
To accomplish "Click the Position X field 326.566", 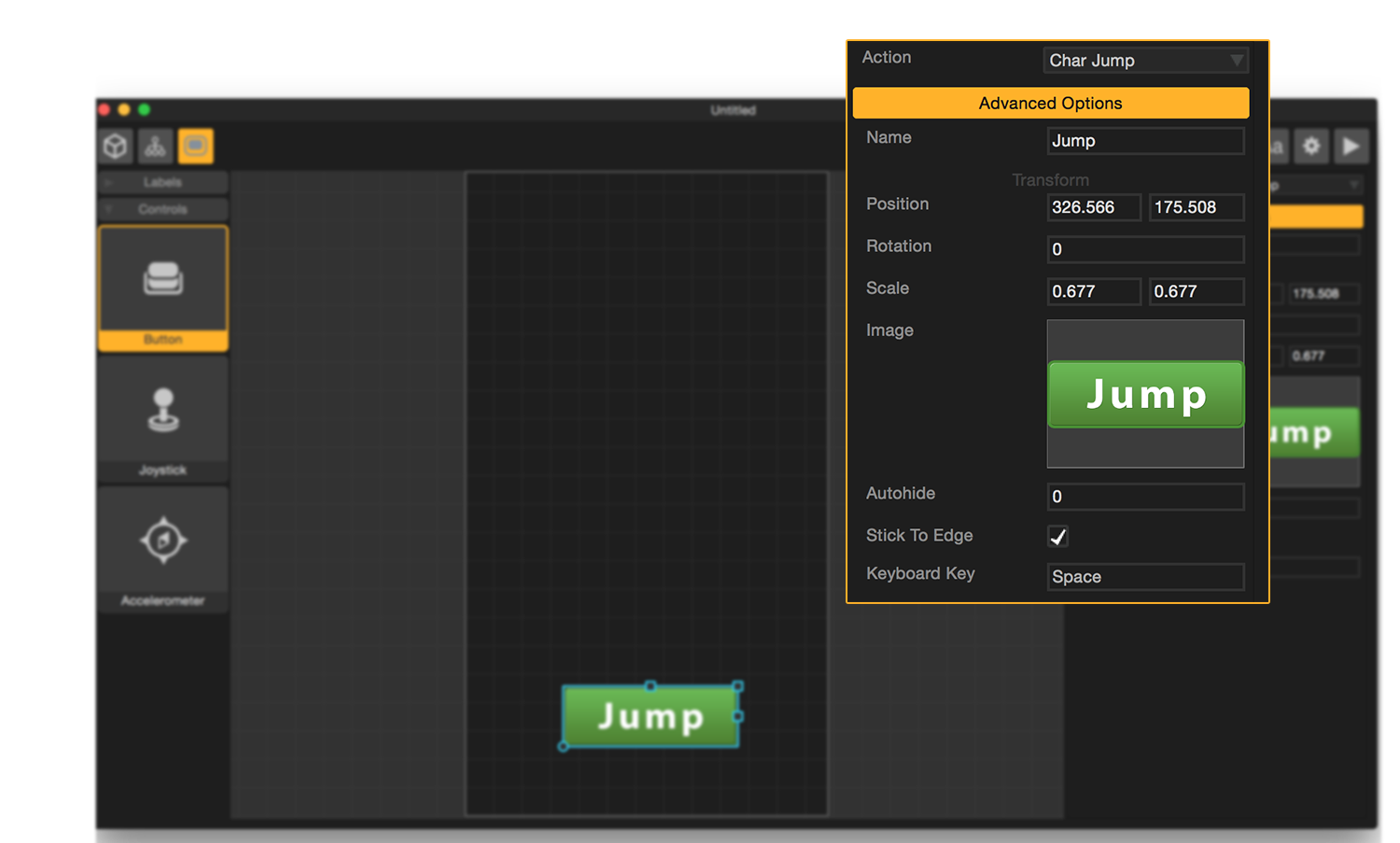I will point(1094,207).
